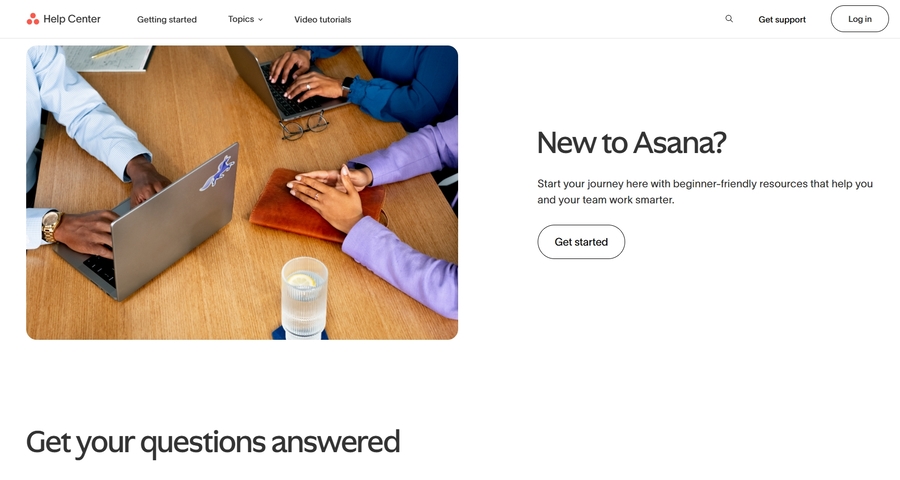
Task: Click the orange leather notebook in photo
Action: point(317,206)
